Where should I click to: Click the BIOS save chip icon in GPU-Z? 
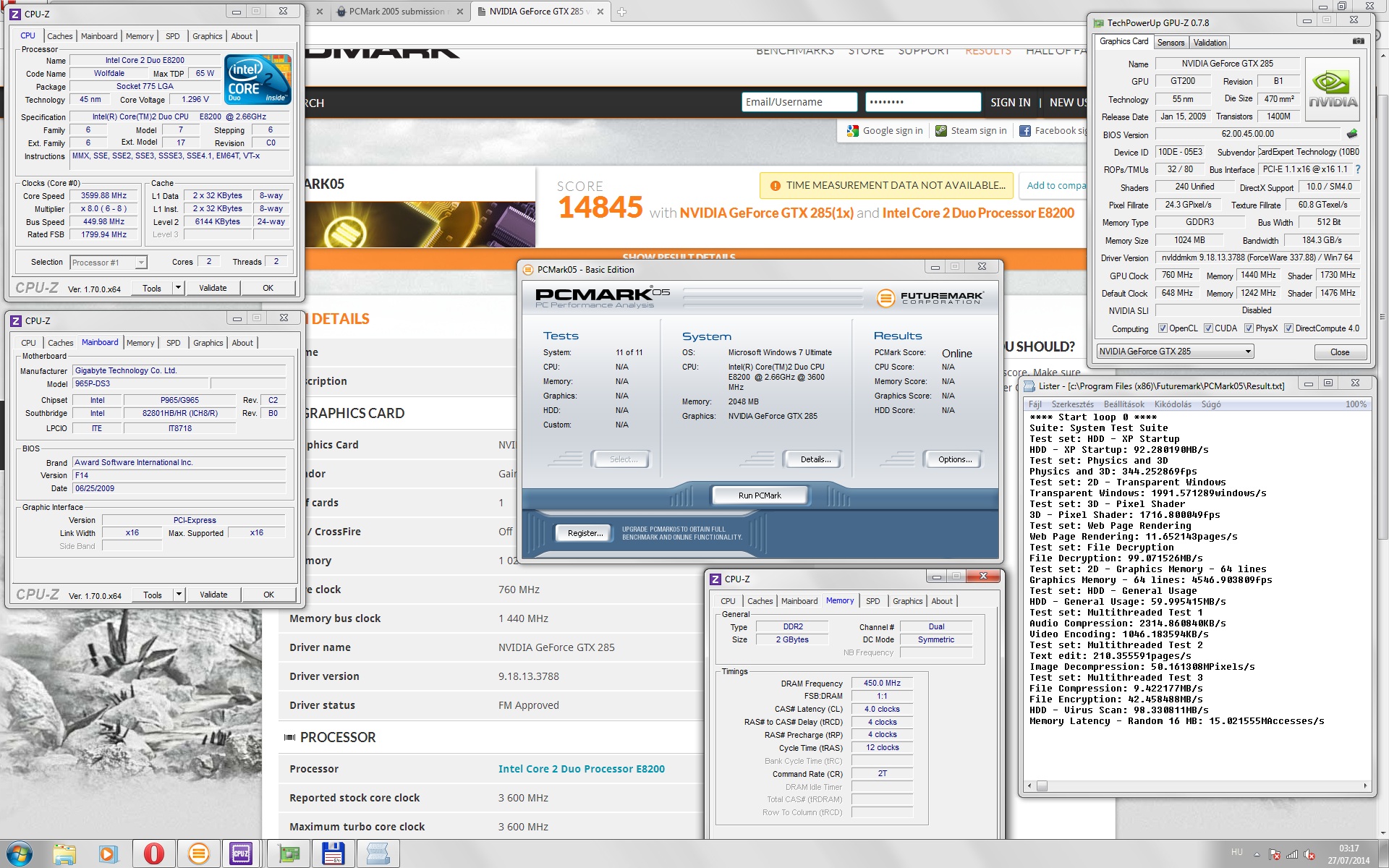pos(1352,134)
